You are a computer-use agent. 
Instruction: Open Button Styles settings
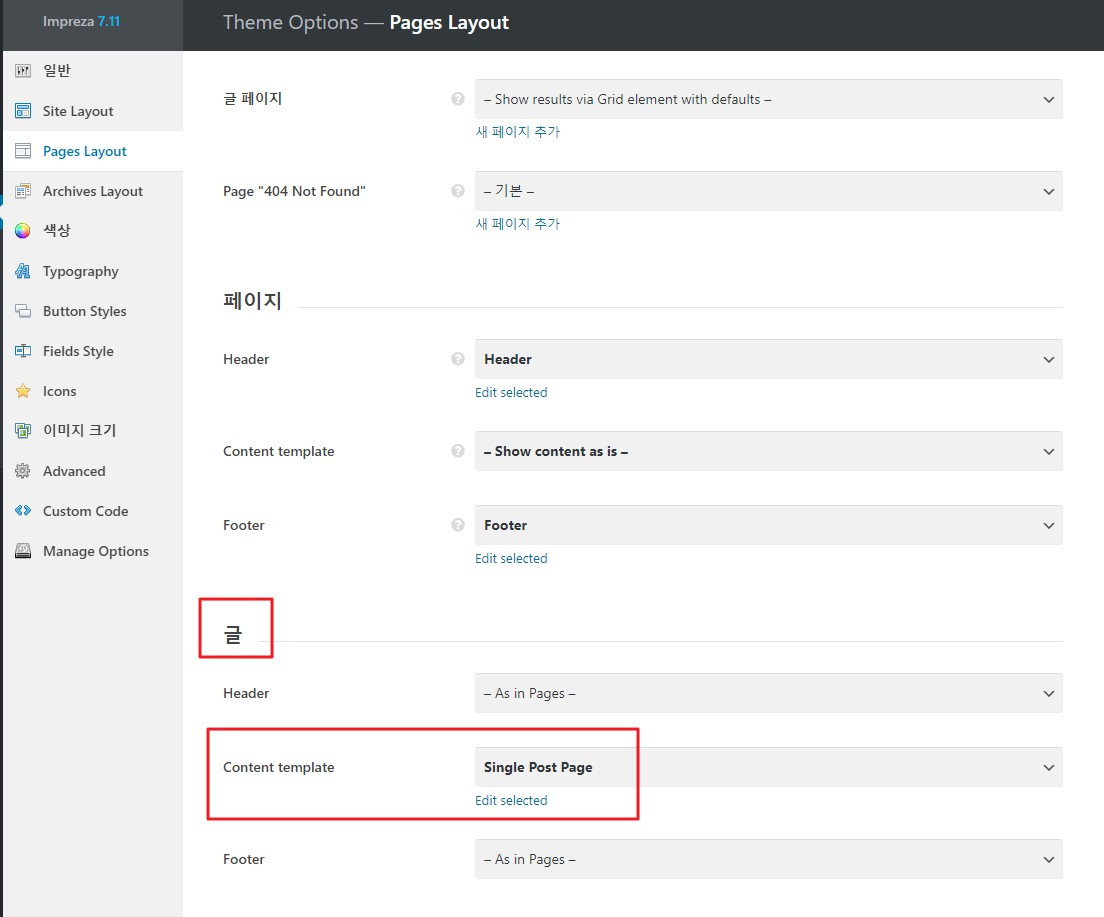click(93, 311)
